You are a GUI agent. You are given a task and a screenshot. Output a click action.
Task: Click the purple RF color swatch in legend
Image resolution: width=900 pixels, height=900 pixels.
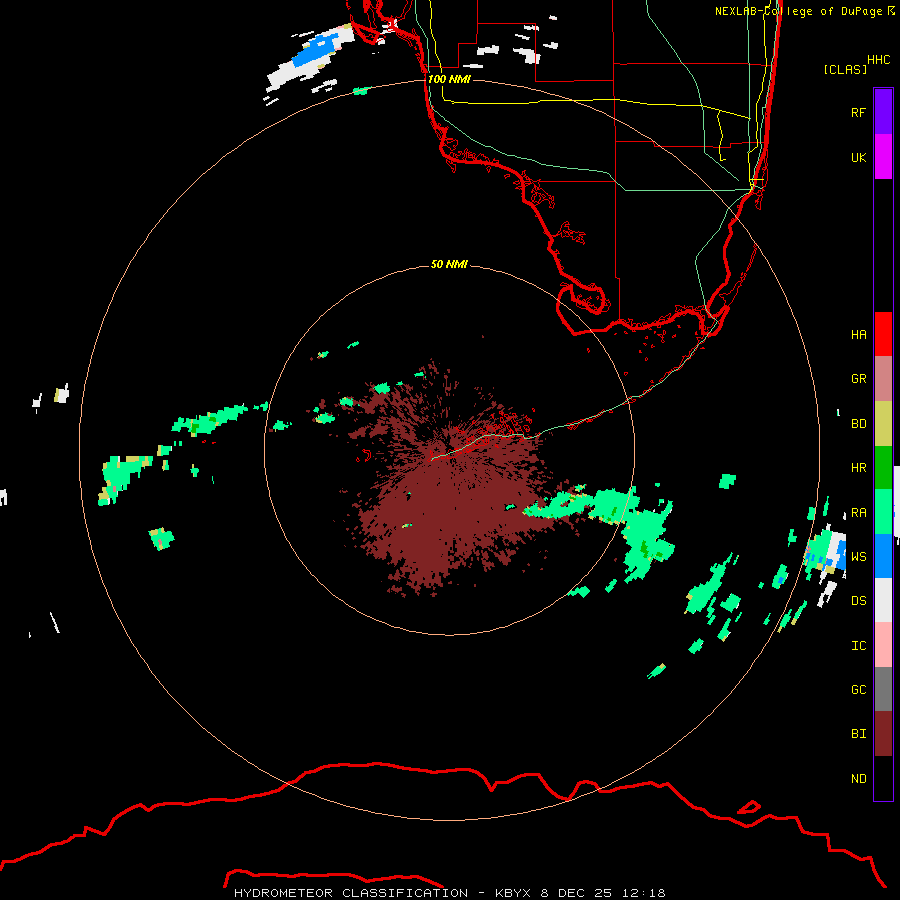pyautogui.click(x=883, y=112)
